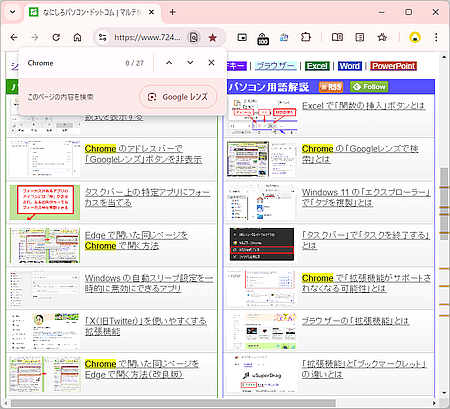The image size is (450, 409).
Task: Open the reading mode book icon
Action: 337,37
